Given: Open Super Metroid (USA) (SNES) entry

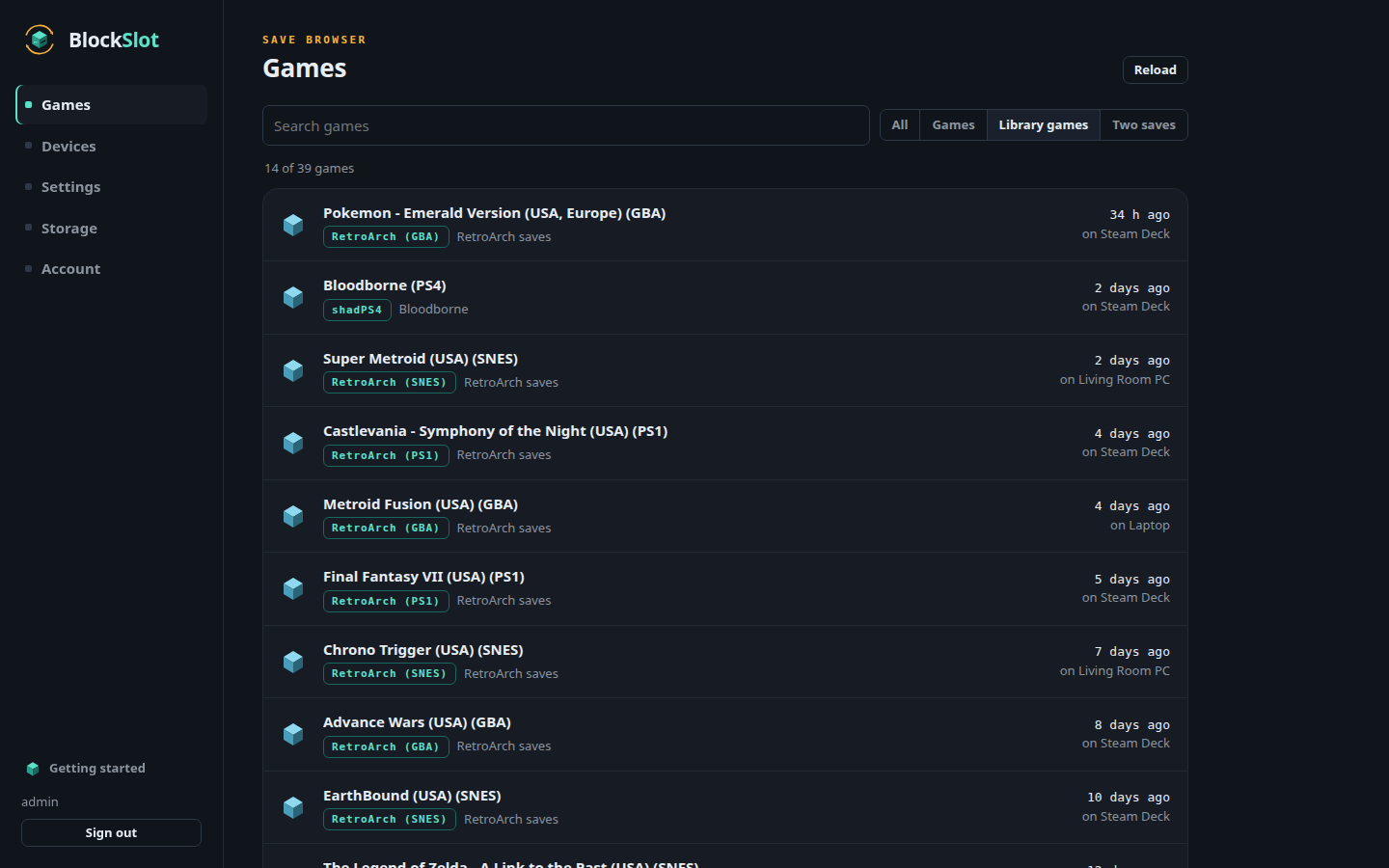Looking at the screenshot, I should (x=725, y=370).
